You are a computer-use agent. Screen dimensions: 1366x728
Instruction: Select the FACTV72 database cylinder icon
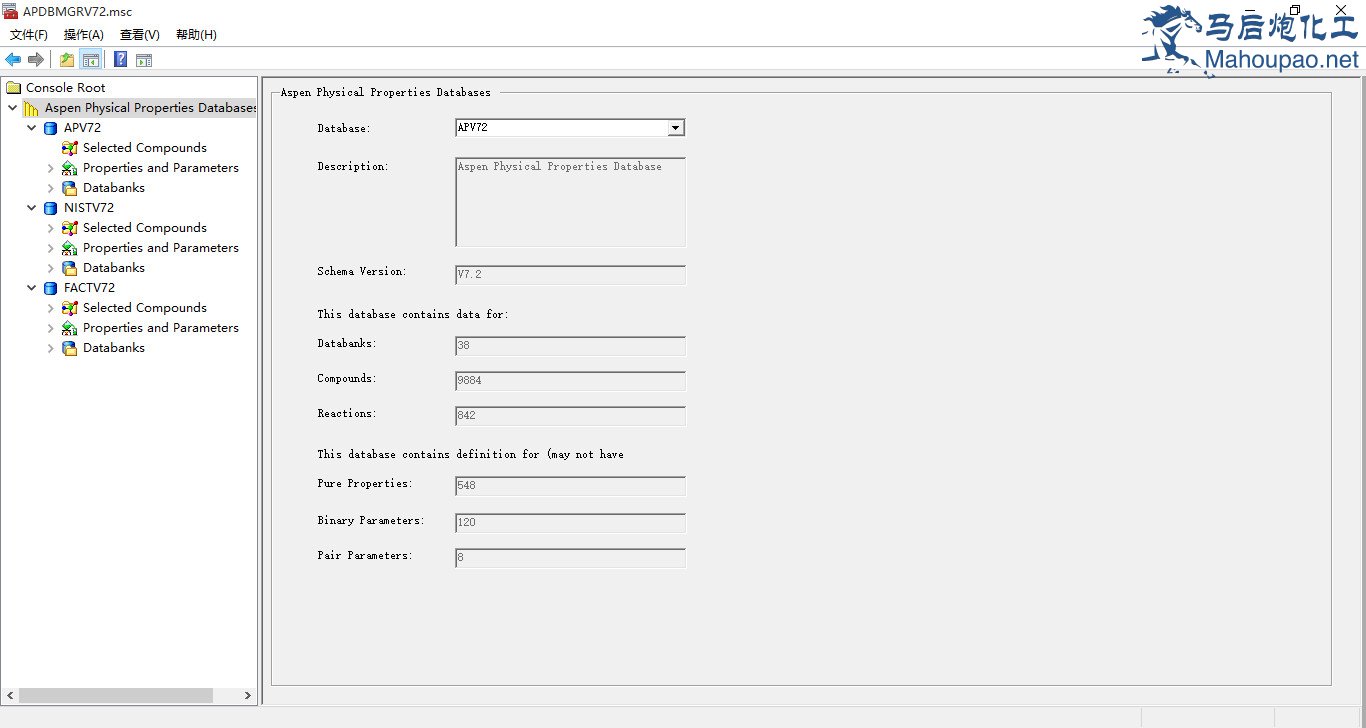pyautogui.click(x=51, y=288)
